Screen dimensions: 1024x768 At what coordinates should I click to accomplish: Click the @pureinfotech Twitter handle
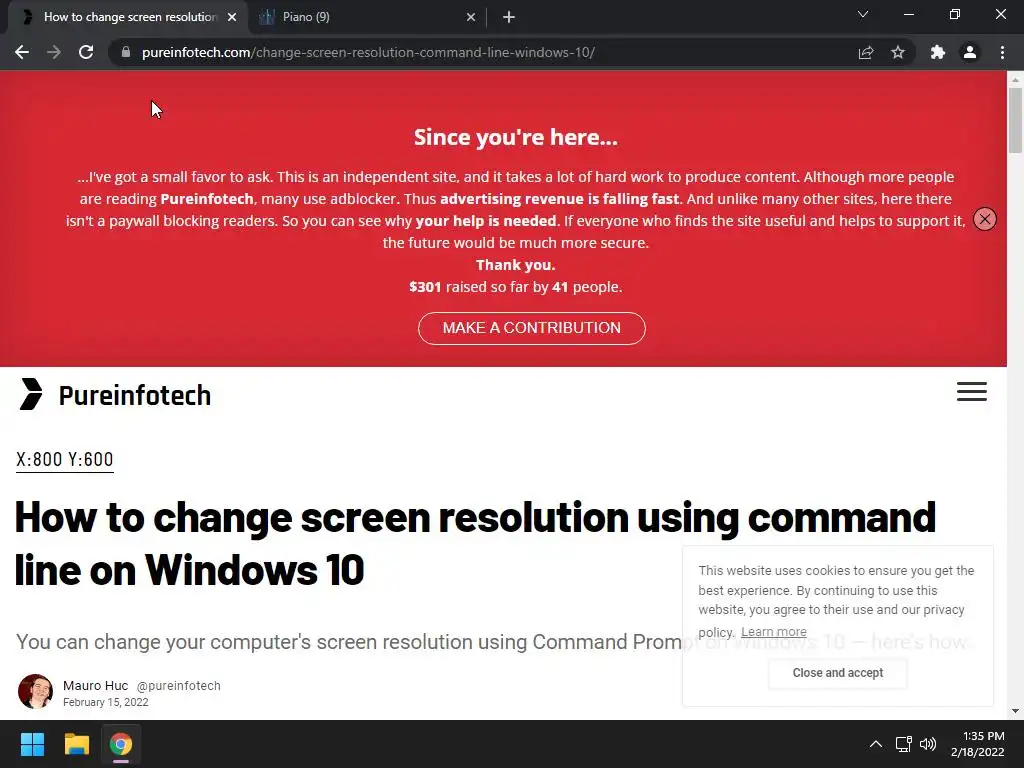click(x=178, y=686)
